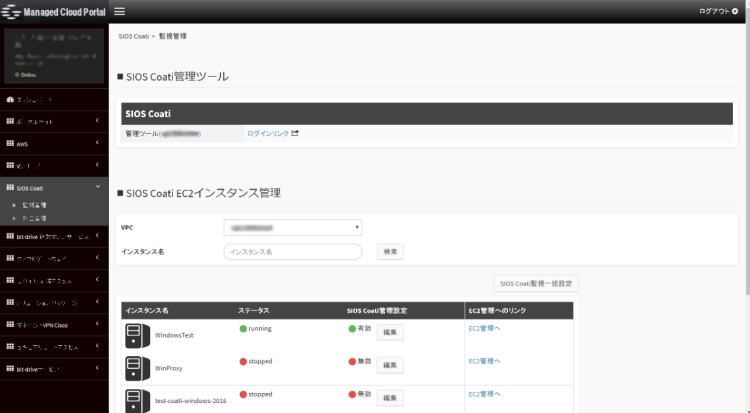The height and width of the screenshot is (413, 750).
Task: Focus the インスタンス名 search input field
Action: tap(293, 252)
